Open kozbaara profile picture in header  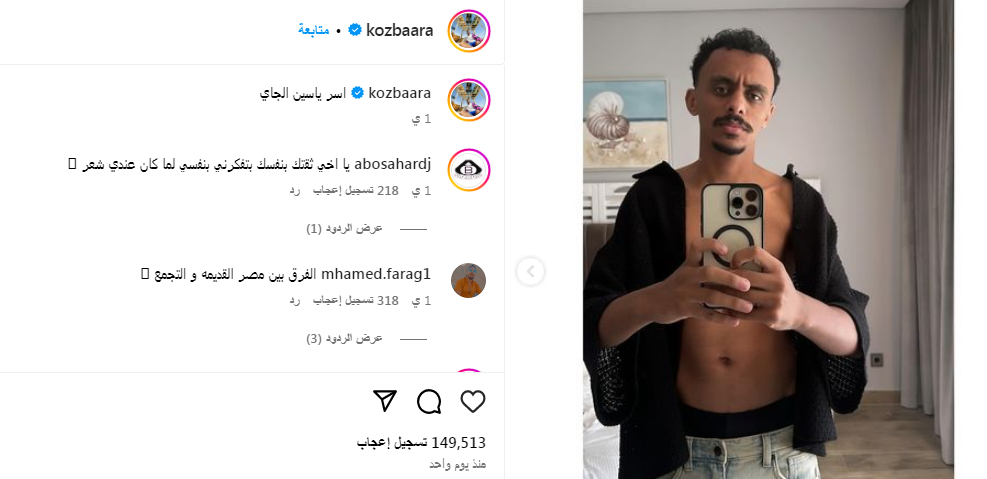pos(469,31)
